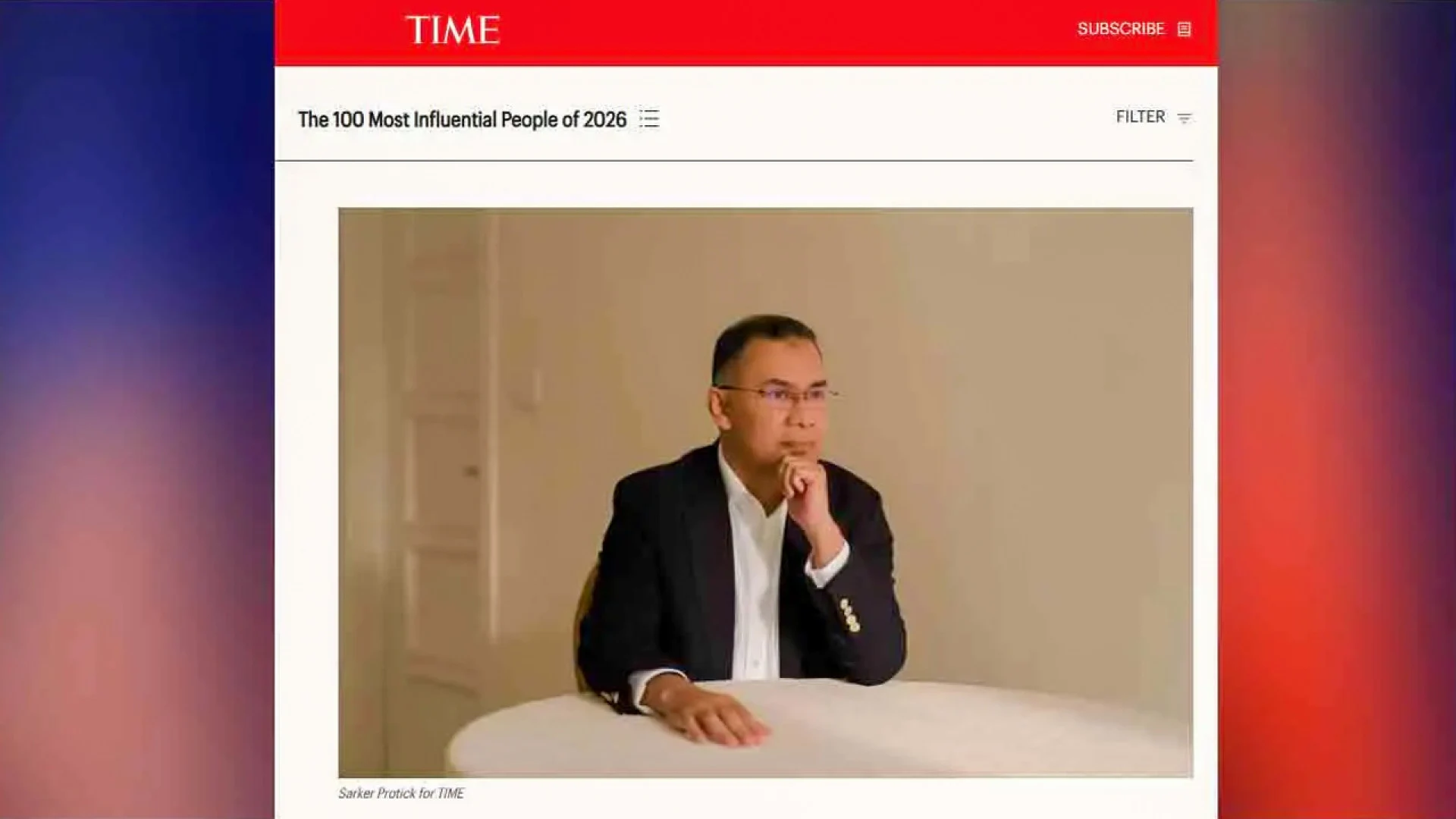
Task: Select "The 100 Most Influential People of 2026" heading
Action: [x=463, y=119]
